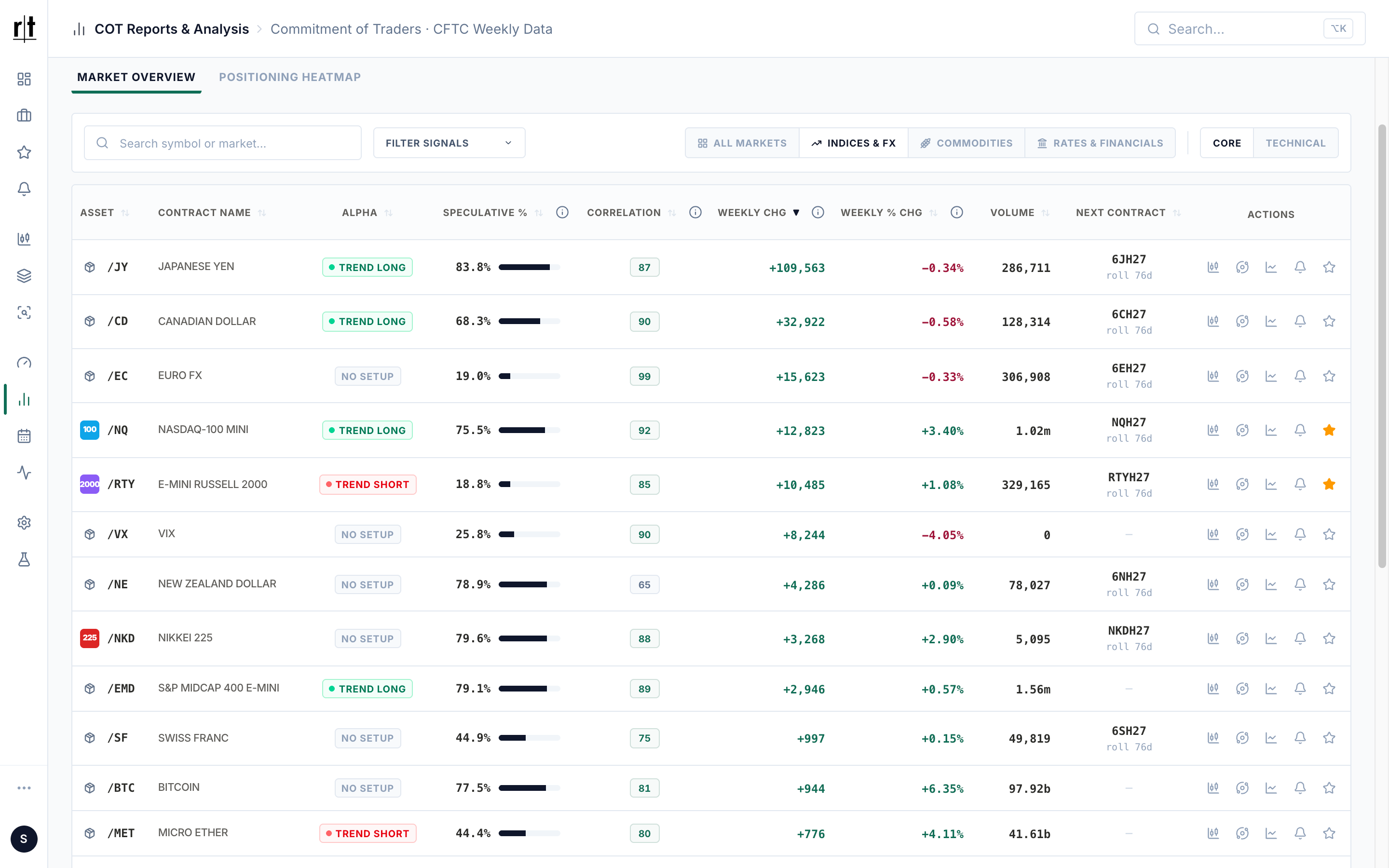Select the Indices & FX filter tab
This screenshot has width=1389, height=868.
[x=854, y=143]
